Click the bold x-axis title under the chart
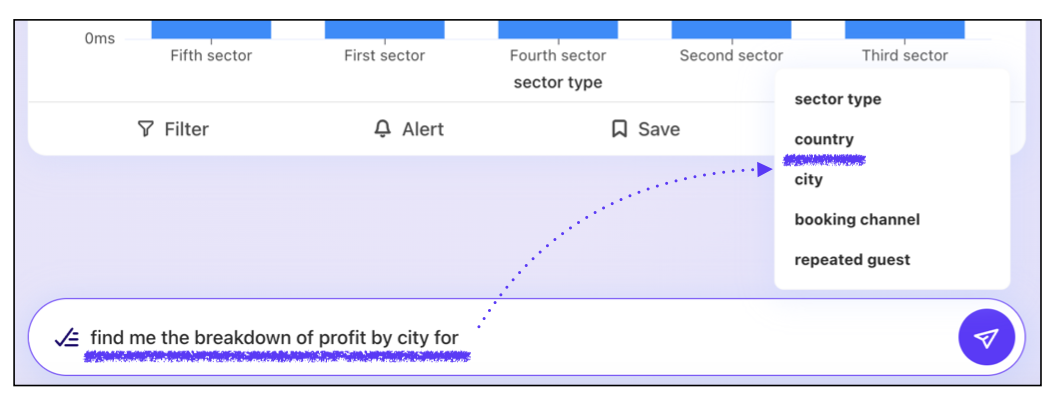 coord(557,82)
